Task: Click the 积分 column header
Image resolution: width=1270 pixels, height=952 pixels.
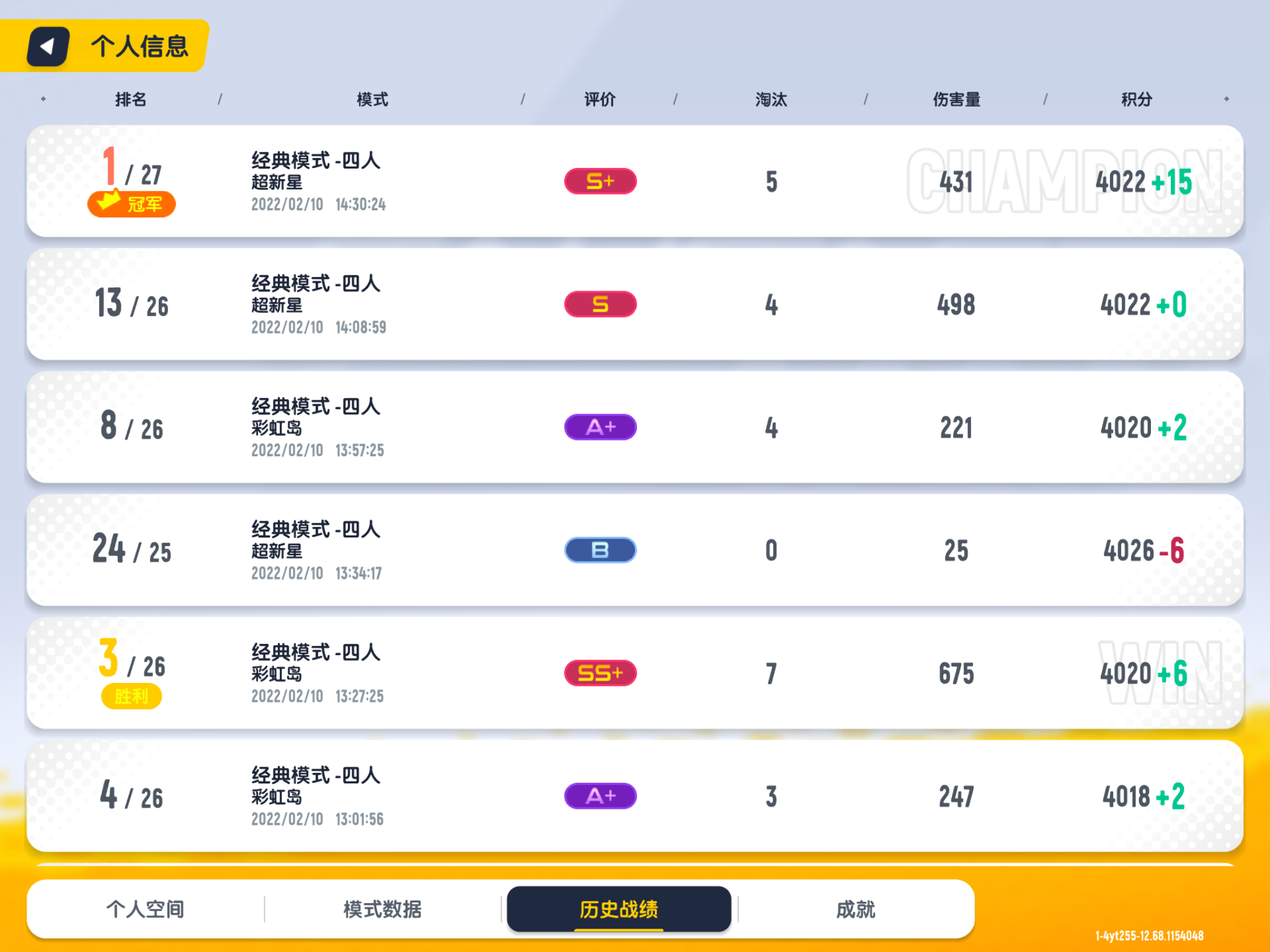Action: point(1136,99)
